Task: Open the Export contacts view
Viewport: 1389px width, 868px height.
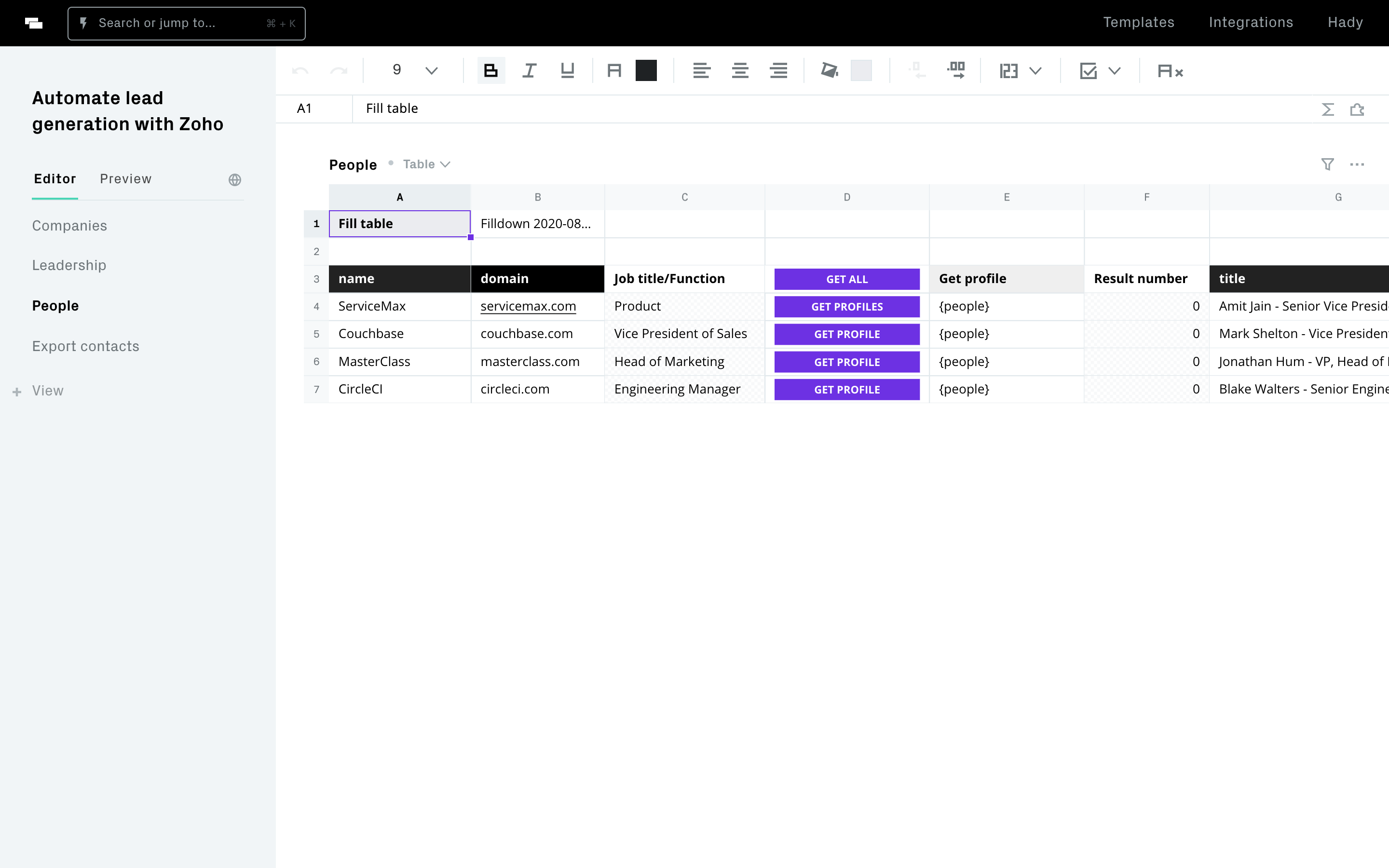Action: click(x=85, y=346)
